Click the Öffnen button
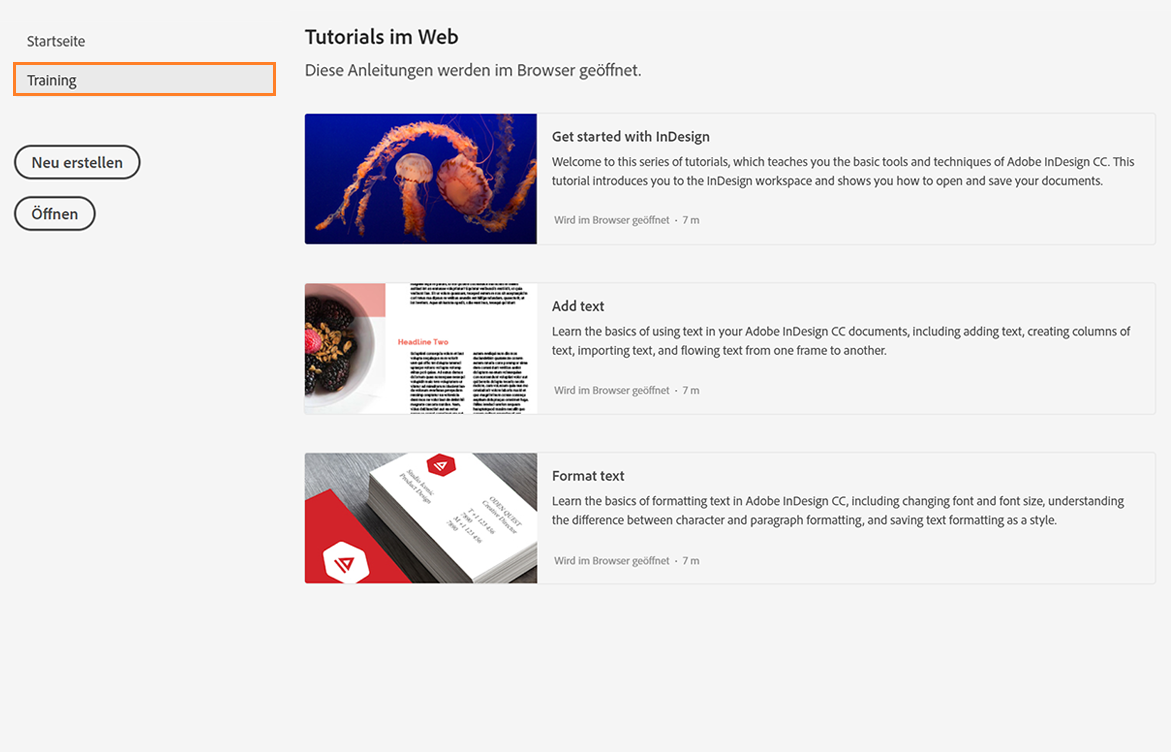This screenshot has width=1171, height=752. [54, 214]
